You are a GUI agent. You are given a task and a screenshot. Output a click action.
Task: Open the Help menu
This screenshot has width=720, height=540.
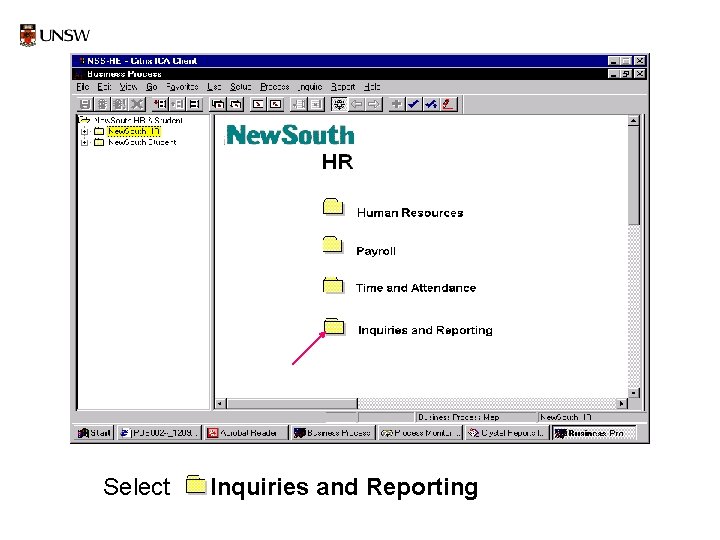[x=372, y=87]
